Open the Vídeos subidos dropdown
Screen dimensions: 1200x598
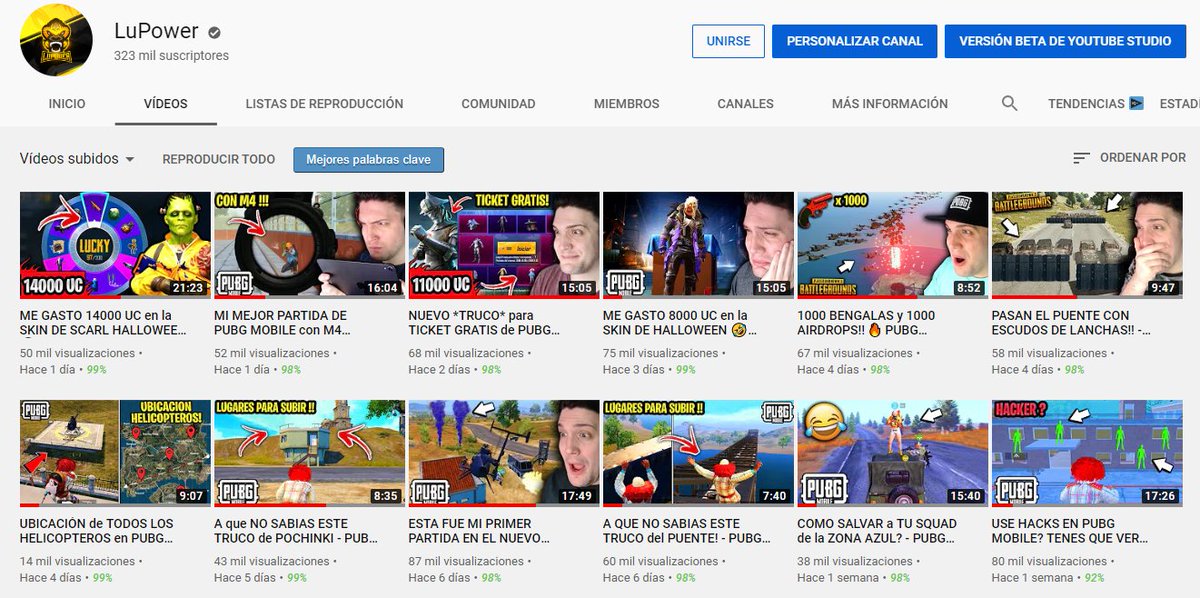(77, 159)
